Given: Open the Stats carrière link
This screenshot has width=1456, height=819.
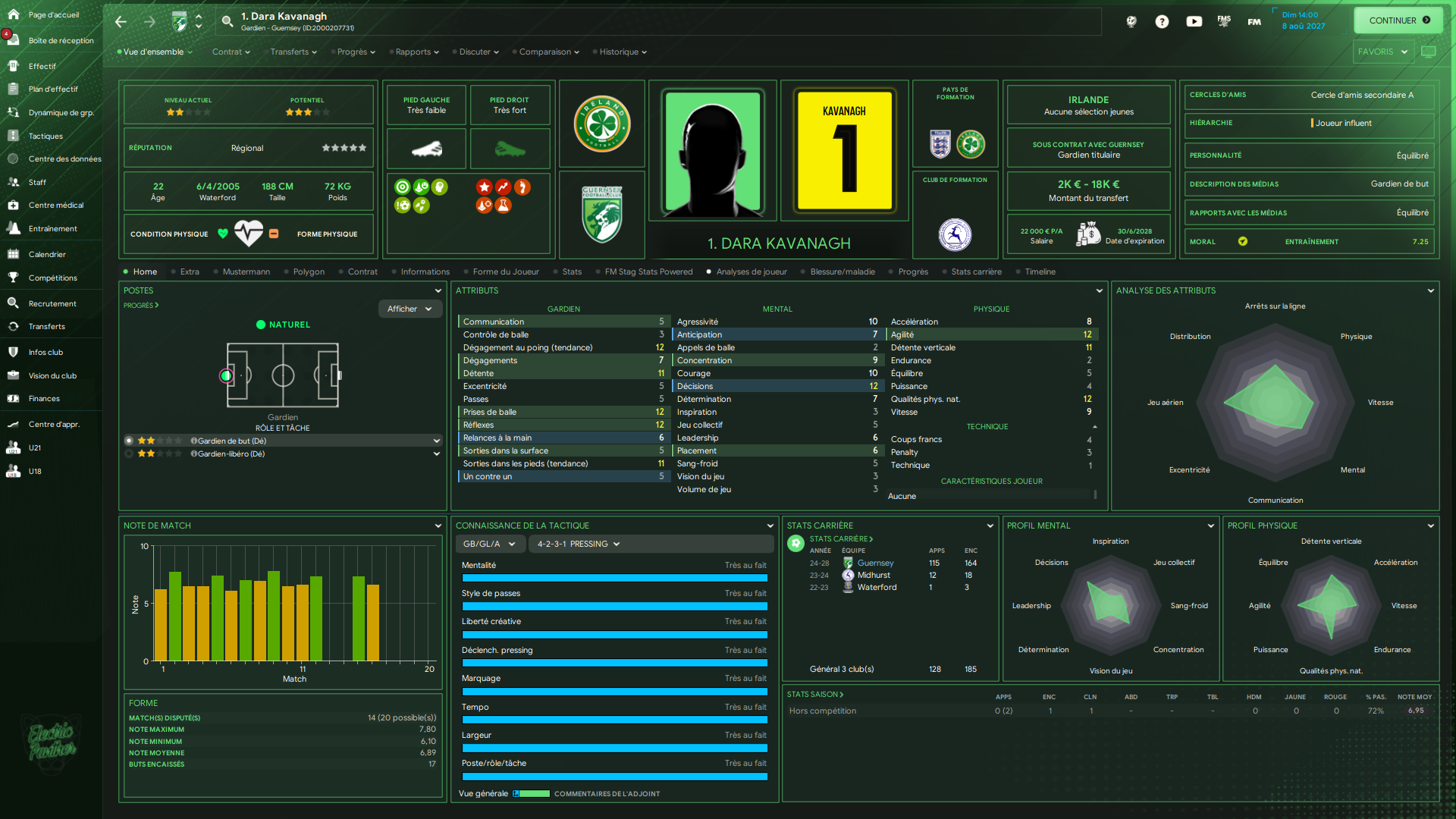Looking at the screenshot, I should click(x=840, y=539).
